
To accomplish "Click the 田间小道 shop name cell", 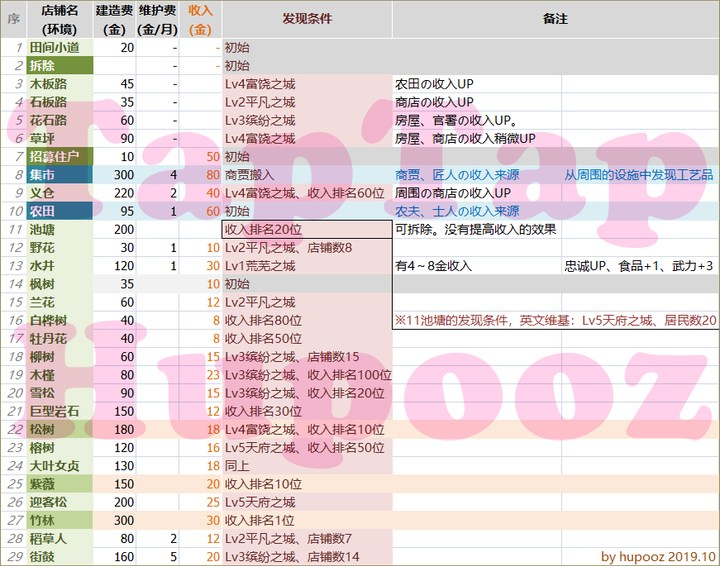I will point(60,47).
